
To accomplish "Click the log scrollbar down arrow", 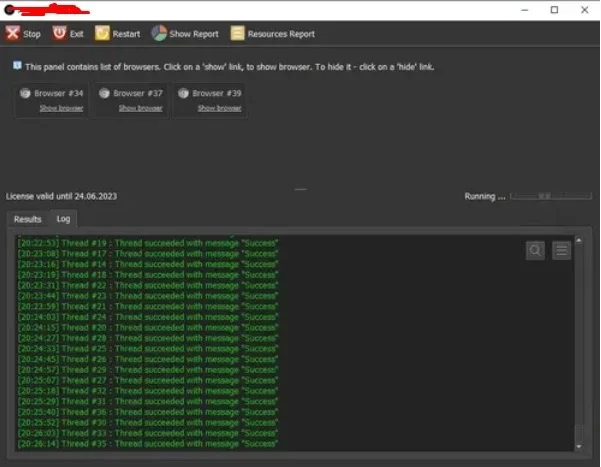I will 579,447.
